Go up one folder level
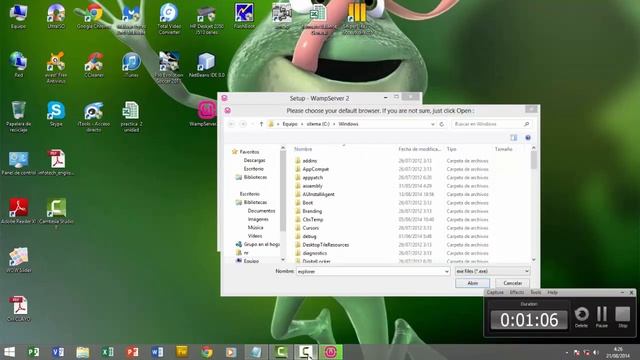The image size is (640, 360). coord(261,124)
